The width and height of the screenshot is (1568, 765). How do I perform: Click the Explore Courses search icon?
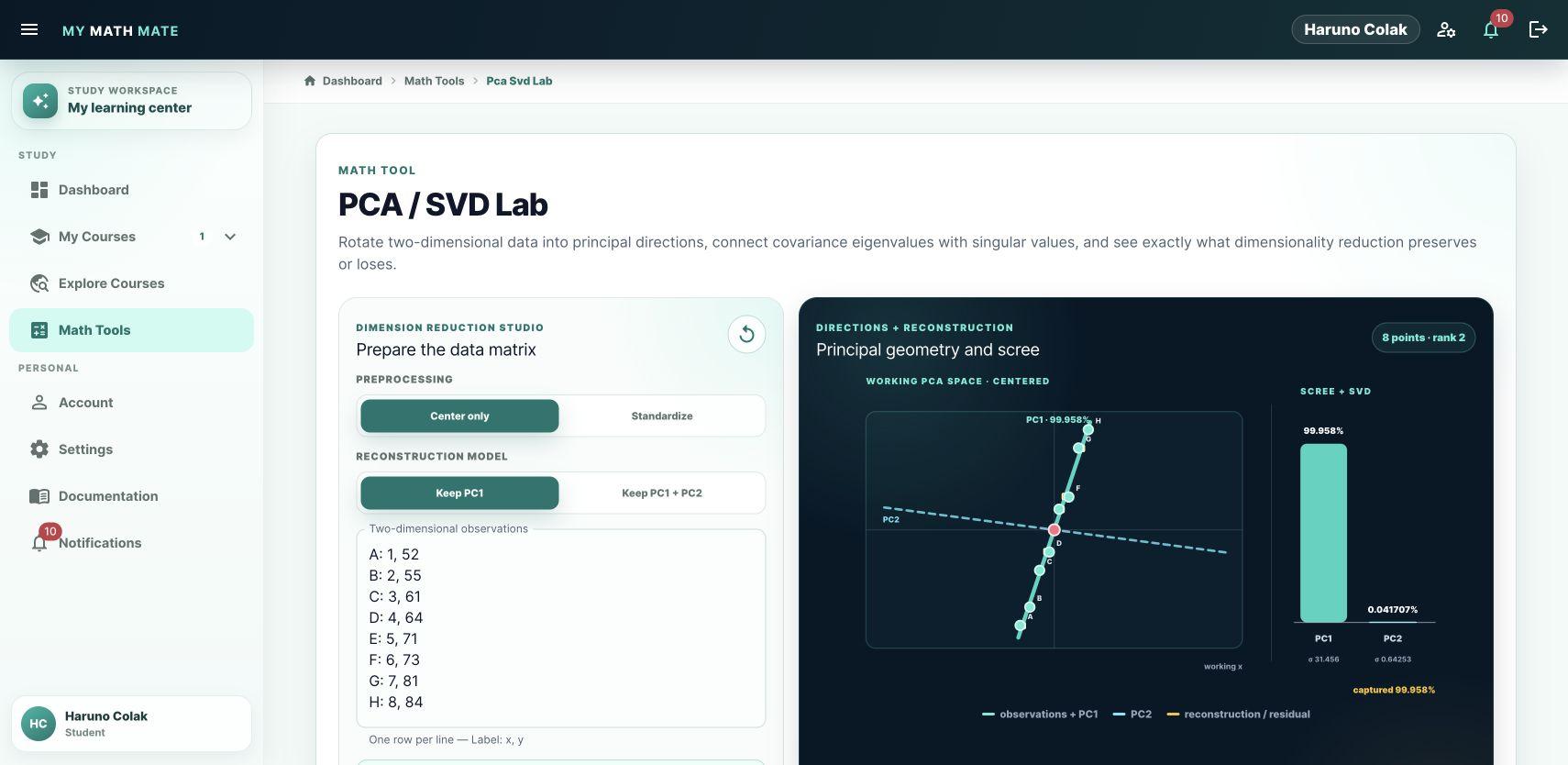[39, 283]
